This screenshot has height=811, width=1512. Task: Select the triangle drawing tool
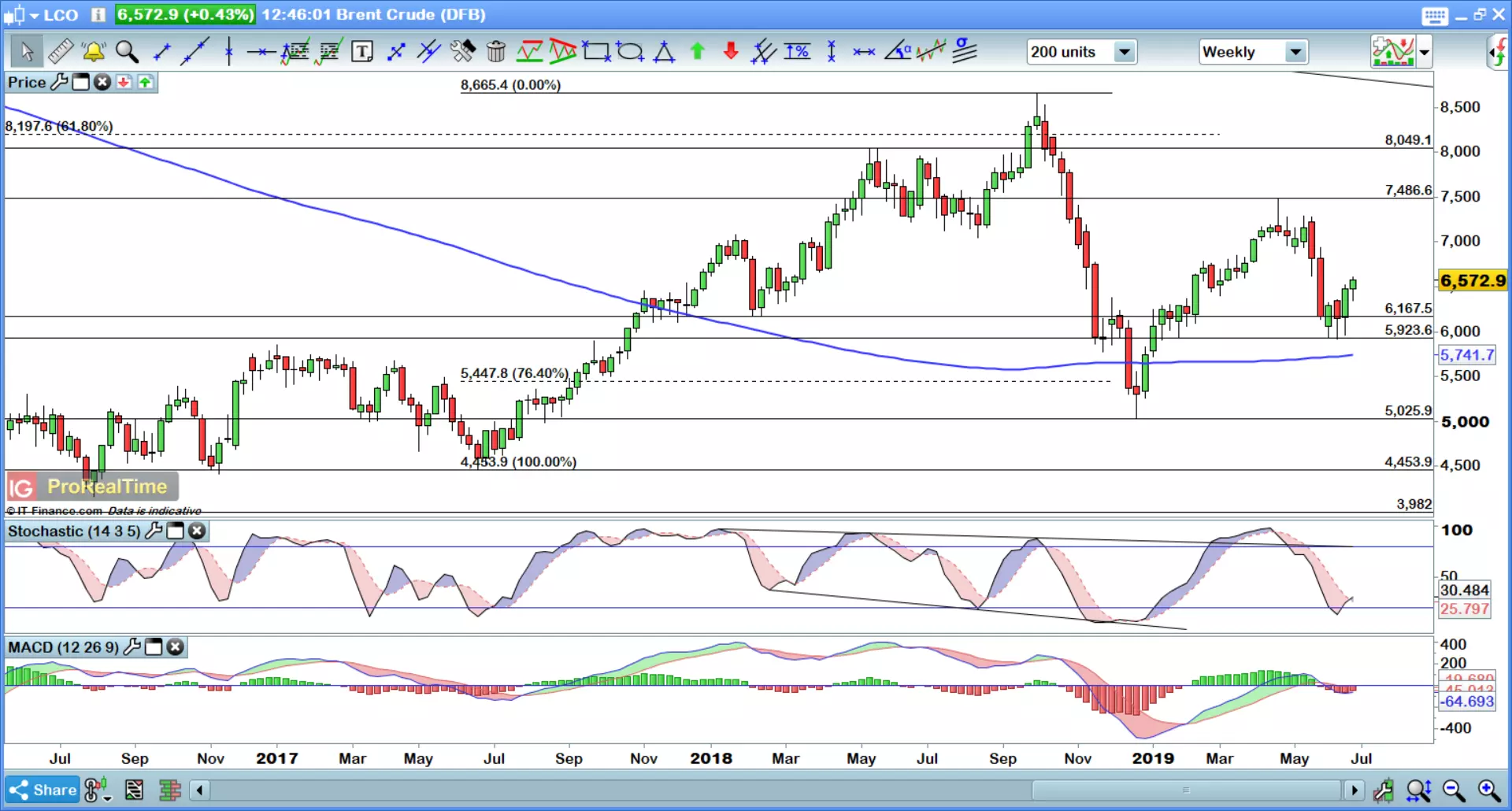(664, 52)
